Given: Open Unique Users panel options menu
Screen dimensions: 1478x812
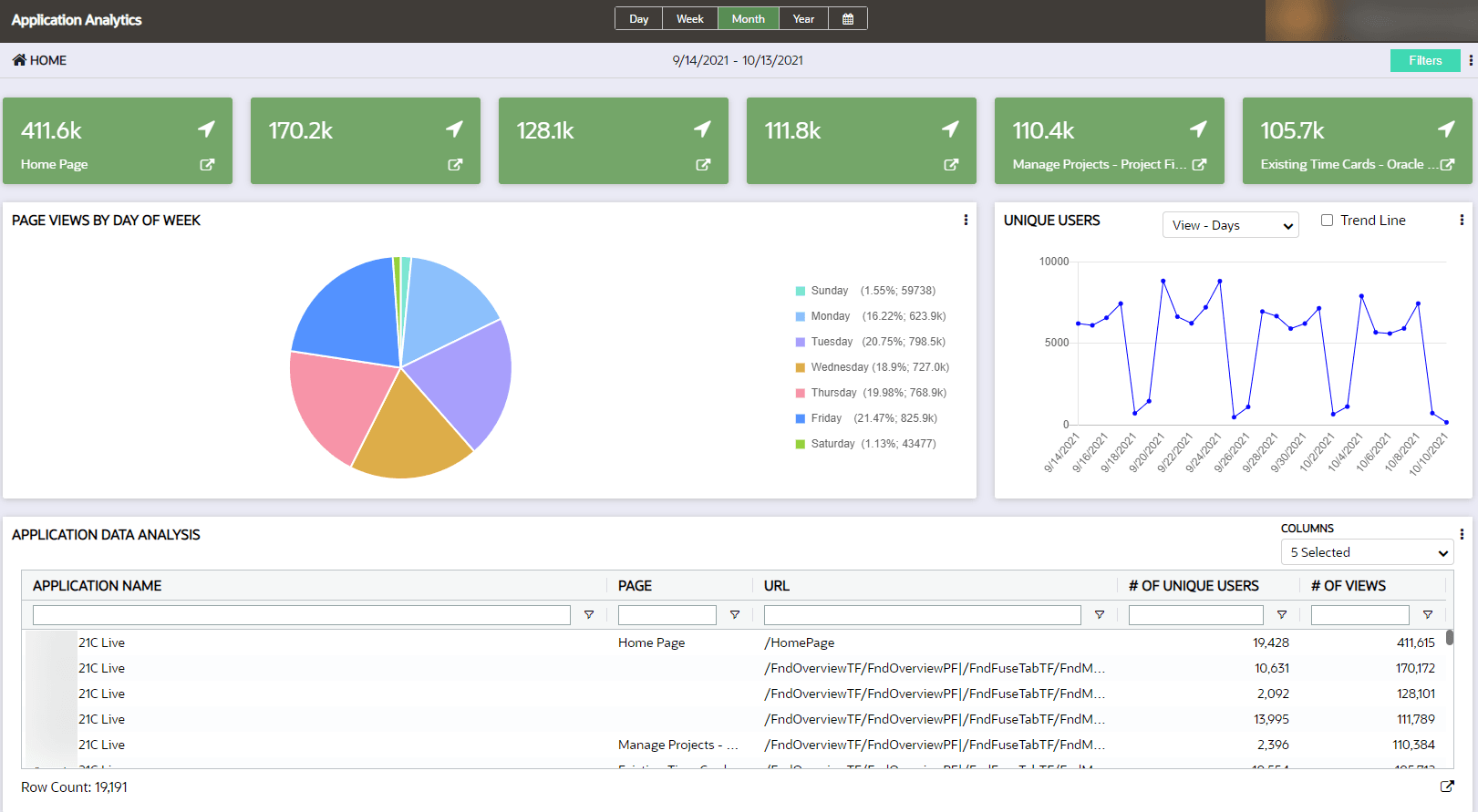Looking at the screenshot, I should coord(1462,220).
